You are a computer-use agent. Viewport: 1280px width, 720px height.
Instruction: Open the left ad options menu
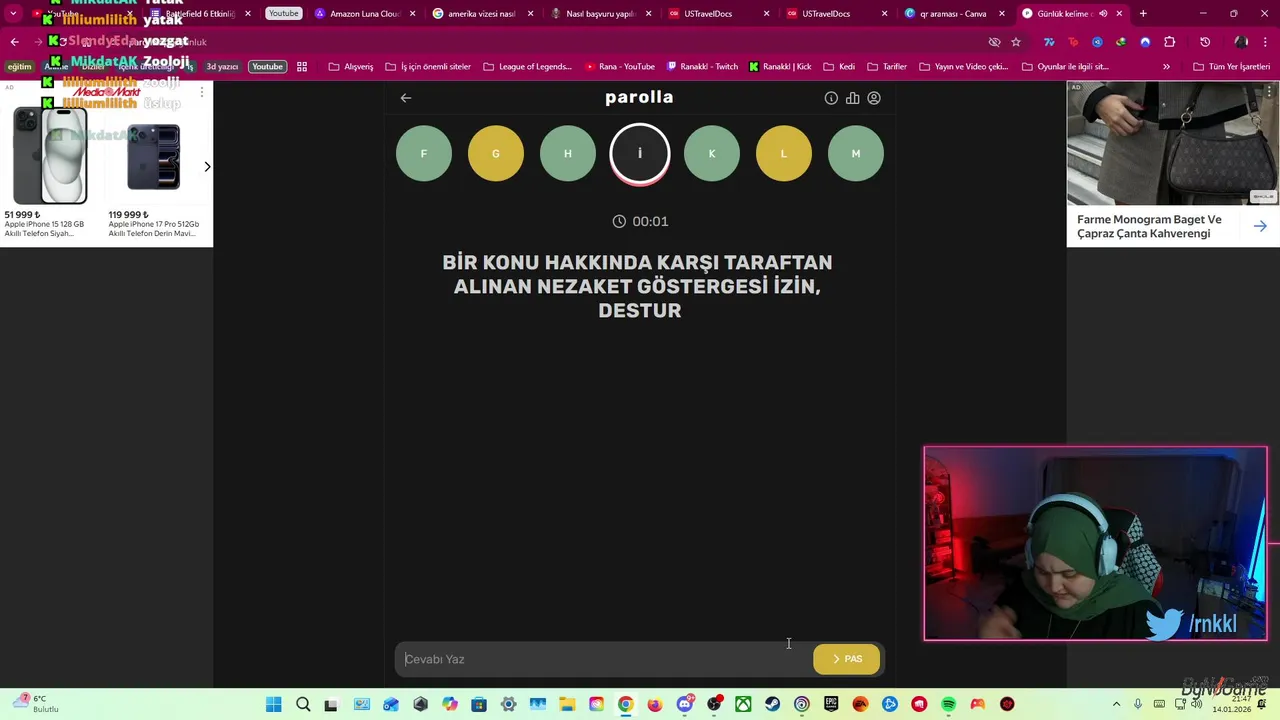(x=202, y=91)
